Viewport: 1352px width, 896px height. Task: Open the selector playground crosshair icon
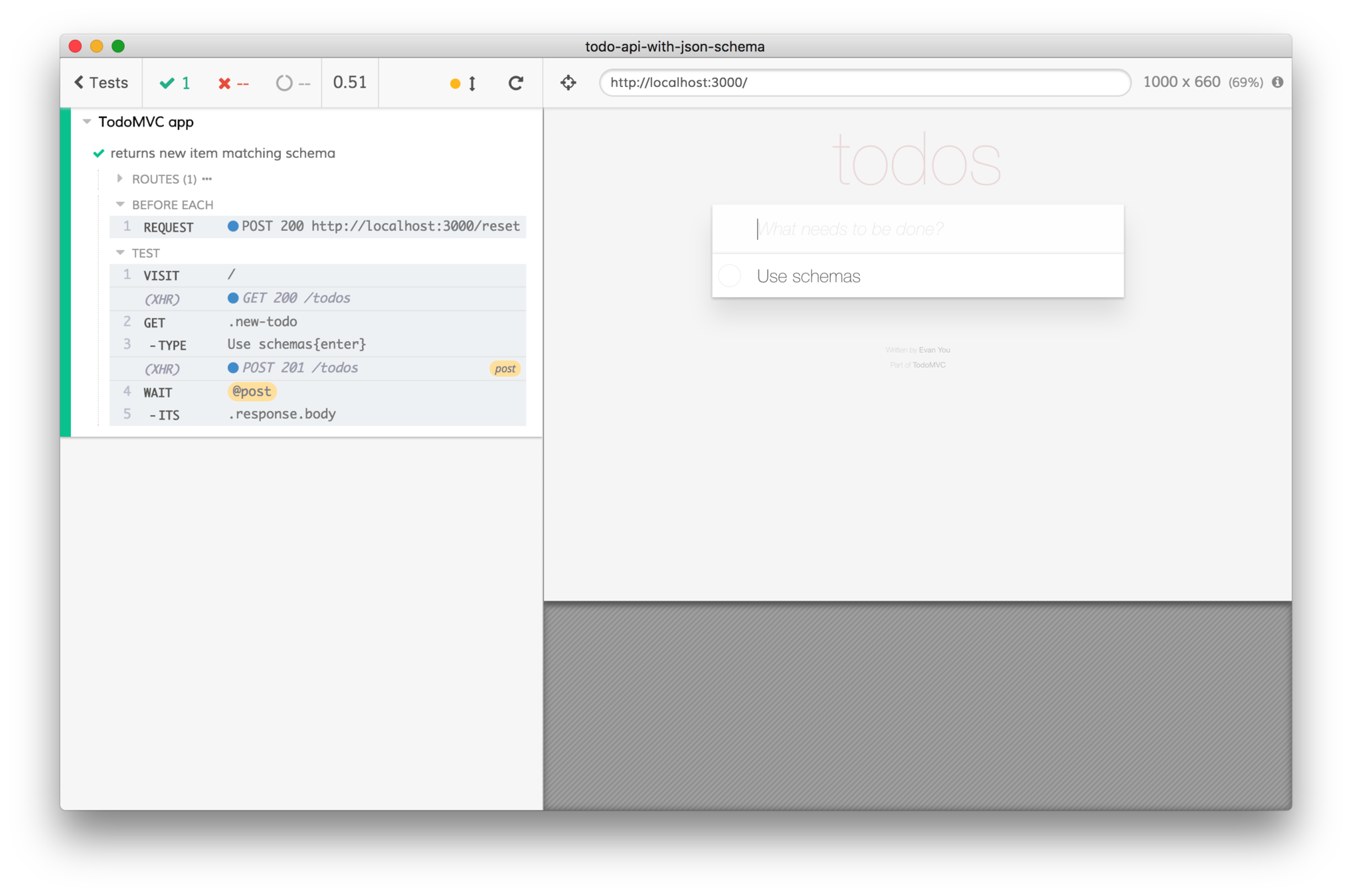(568, 83)
